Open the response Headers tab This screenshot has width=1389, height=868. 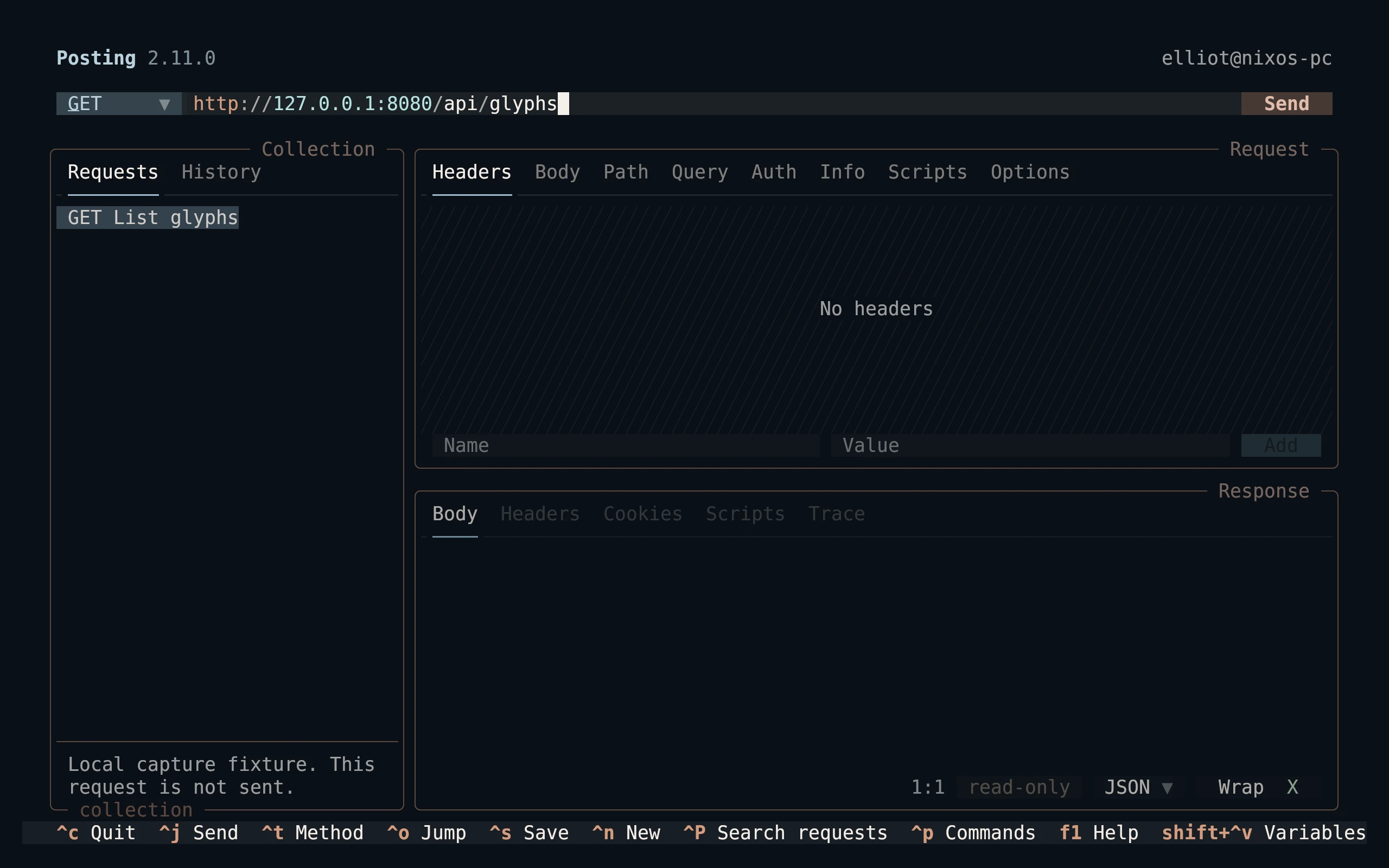540,514
